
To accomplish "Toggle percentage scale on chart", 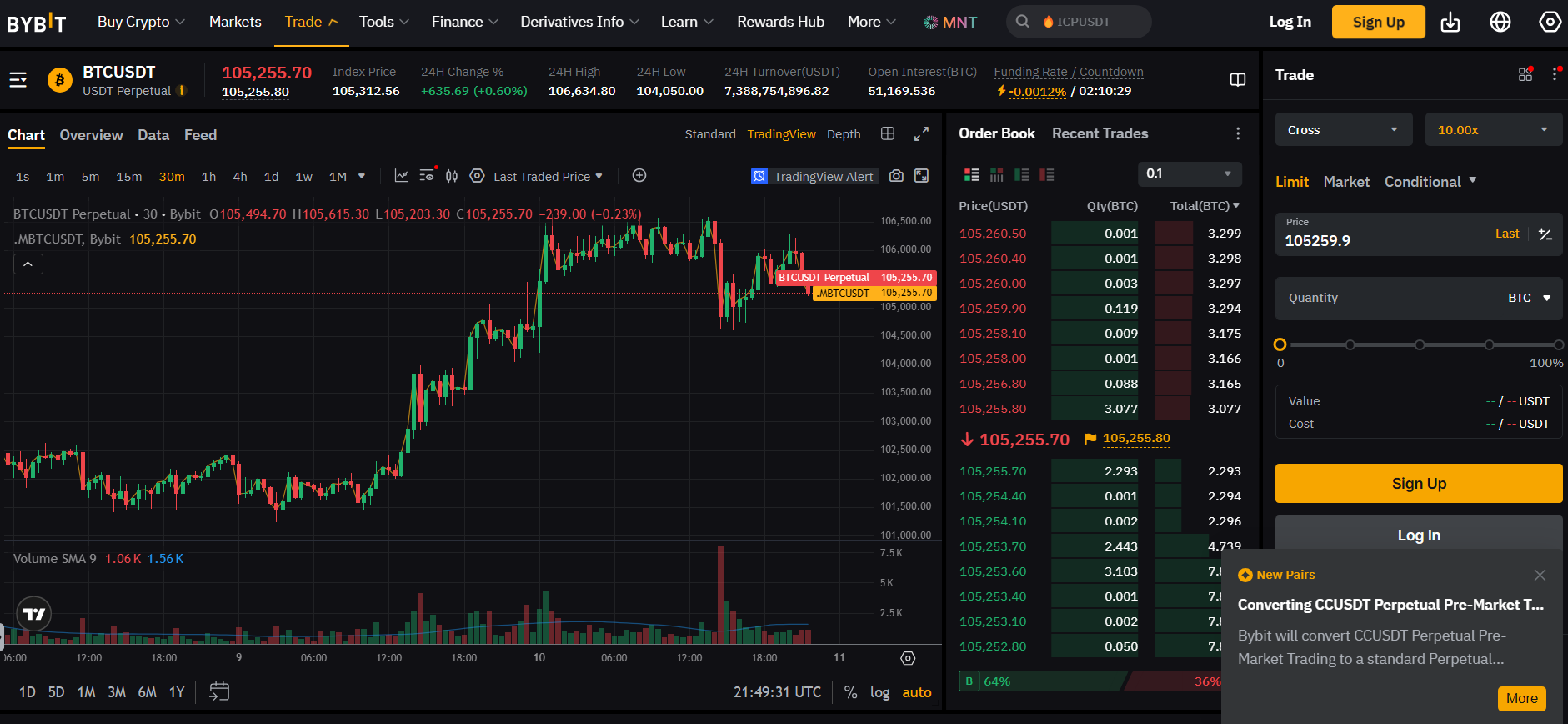I will tap(850, 692).
